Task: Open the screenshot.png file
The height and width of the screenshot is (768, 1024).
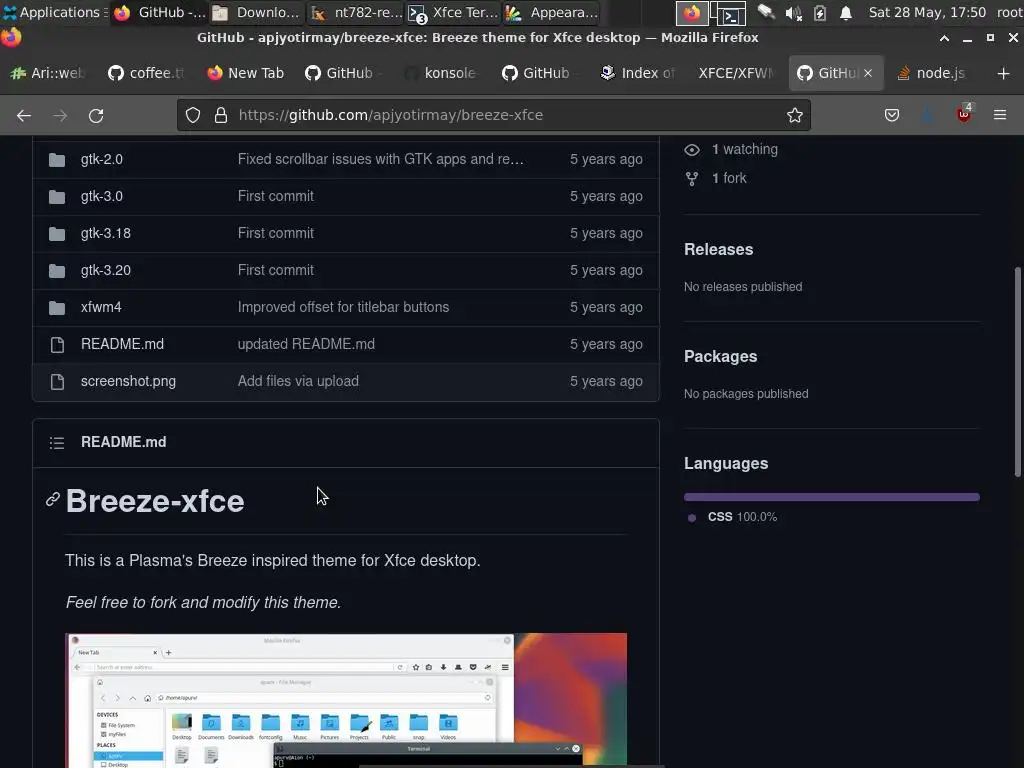Action: click(128, 381)
